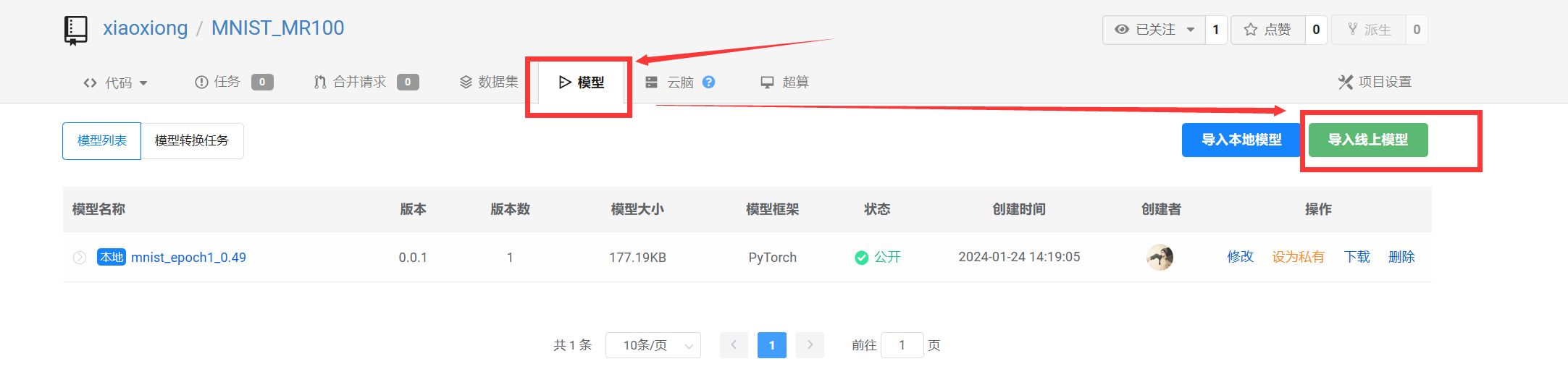This screenshot has width=1568, height=385.
Task: Select page number 1
Action: click(x=772, y=345)
